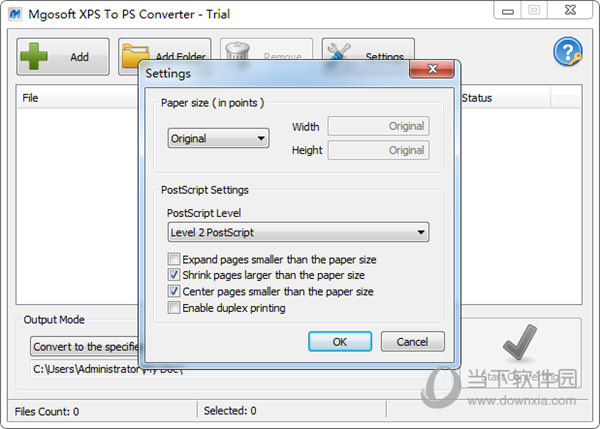The width and height of the screenshot is (600, 429).
Task: Open the Original paper size dropdown
Action: [x=218, y=138]
